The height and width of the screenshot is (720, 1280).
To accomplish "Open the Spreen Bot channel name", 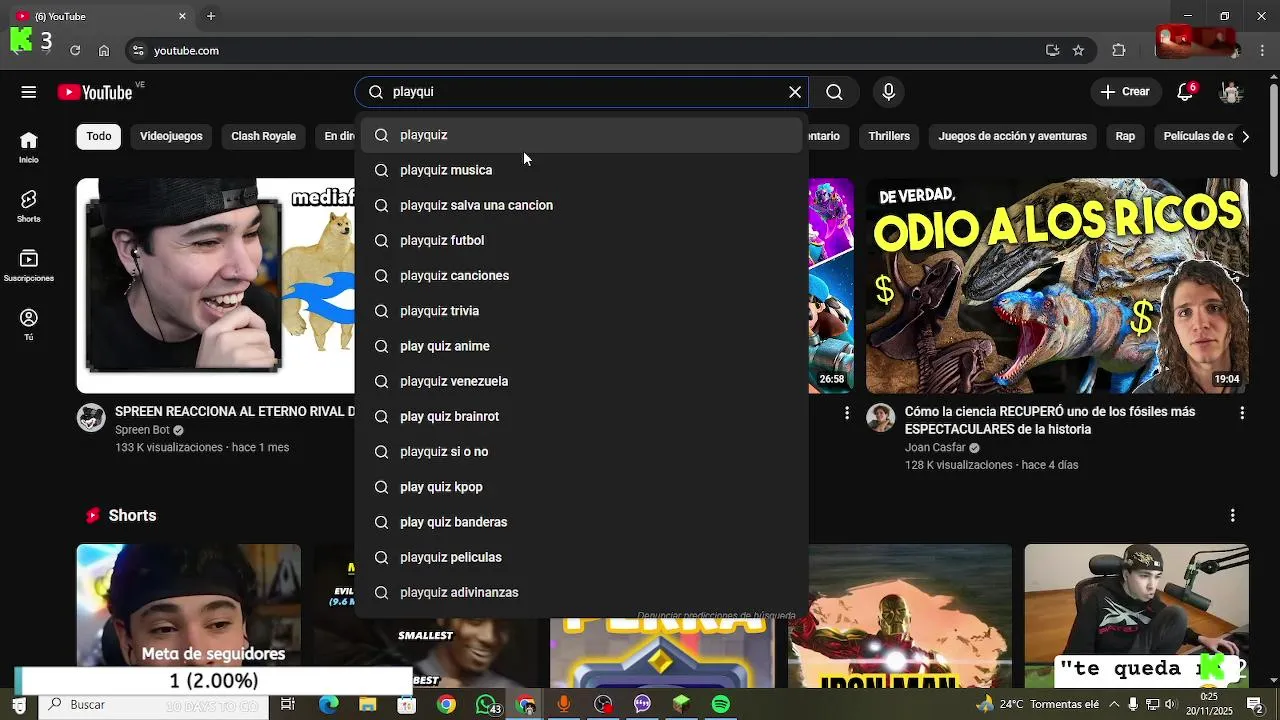I will click(142, 430).
